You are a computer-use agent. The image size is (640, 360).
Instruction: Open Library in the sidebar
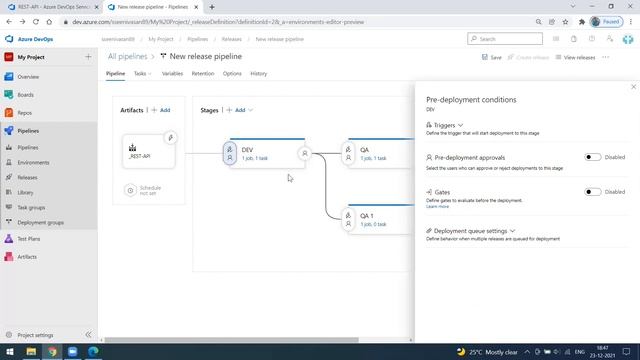click(25, 192)
